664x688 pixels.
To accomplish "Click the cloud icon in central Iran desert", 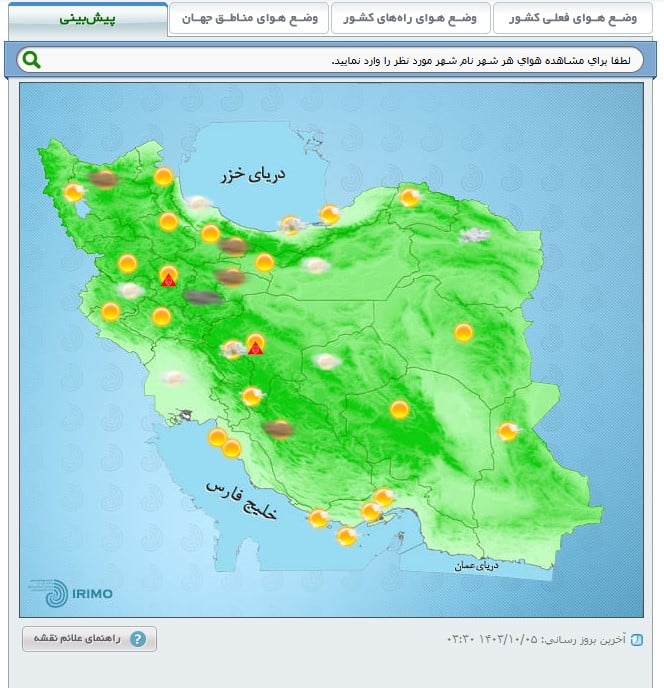I will click(x=327, y=362).
